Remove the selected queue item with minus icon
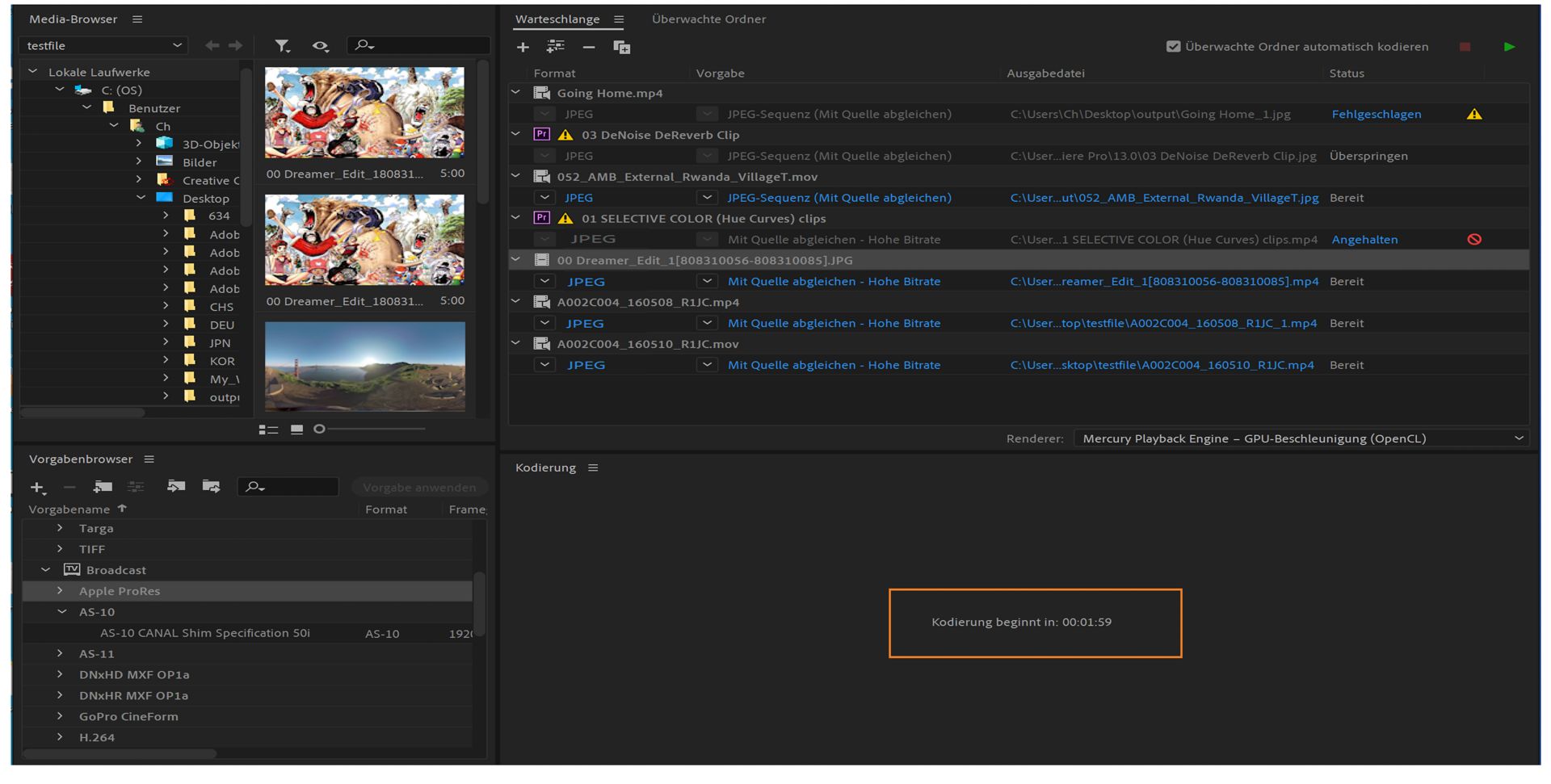This screenshot has width=1551, height=784. click(588, 48)
